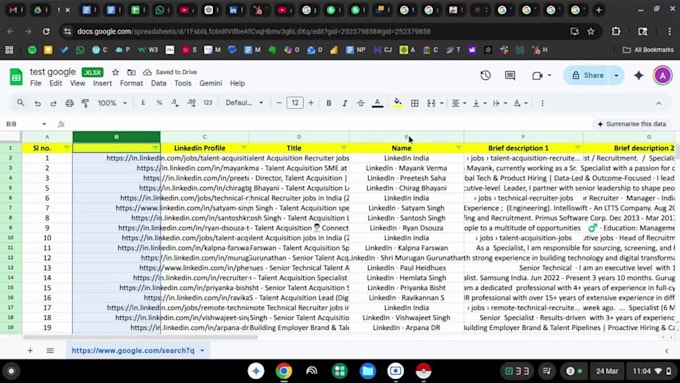680x383 pixels.
Task: Open the Insert menu
Action: tap(102, 83)
